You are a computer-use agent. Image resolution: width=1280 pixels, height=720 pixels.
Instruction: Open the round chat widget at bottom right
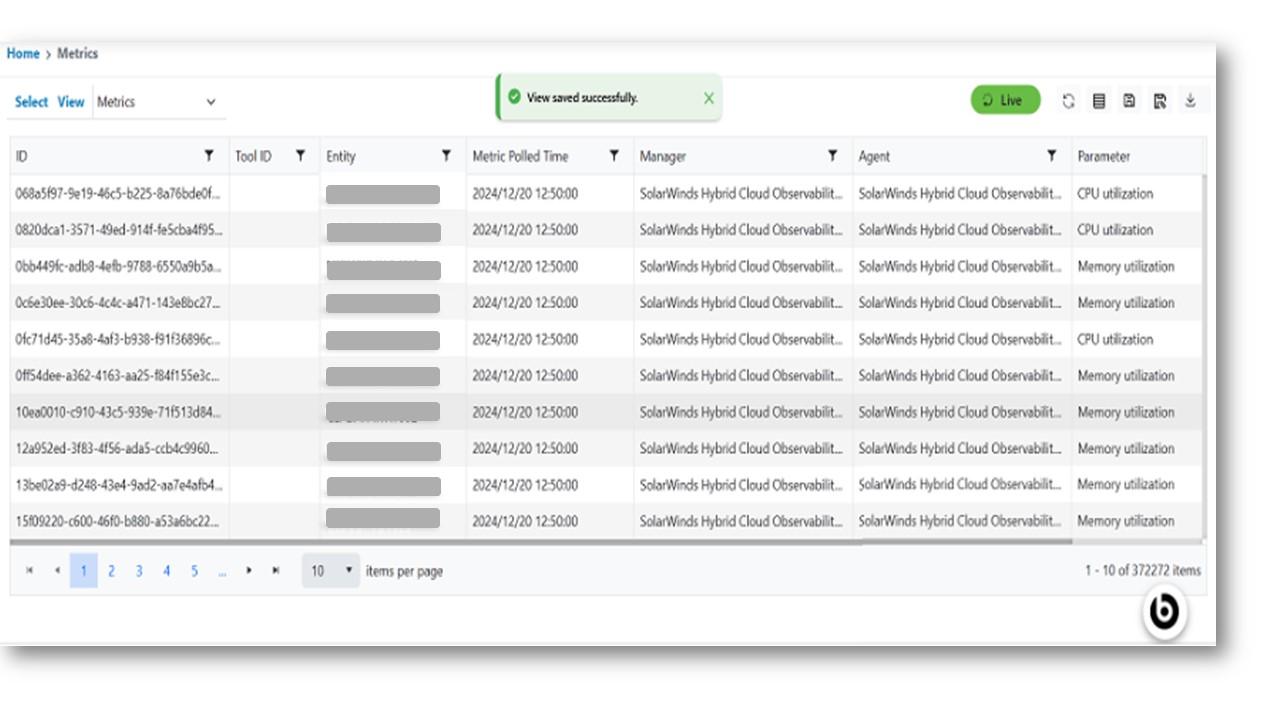point(1164,612)
